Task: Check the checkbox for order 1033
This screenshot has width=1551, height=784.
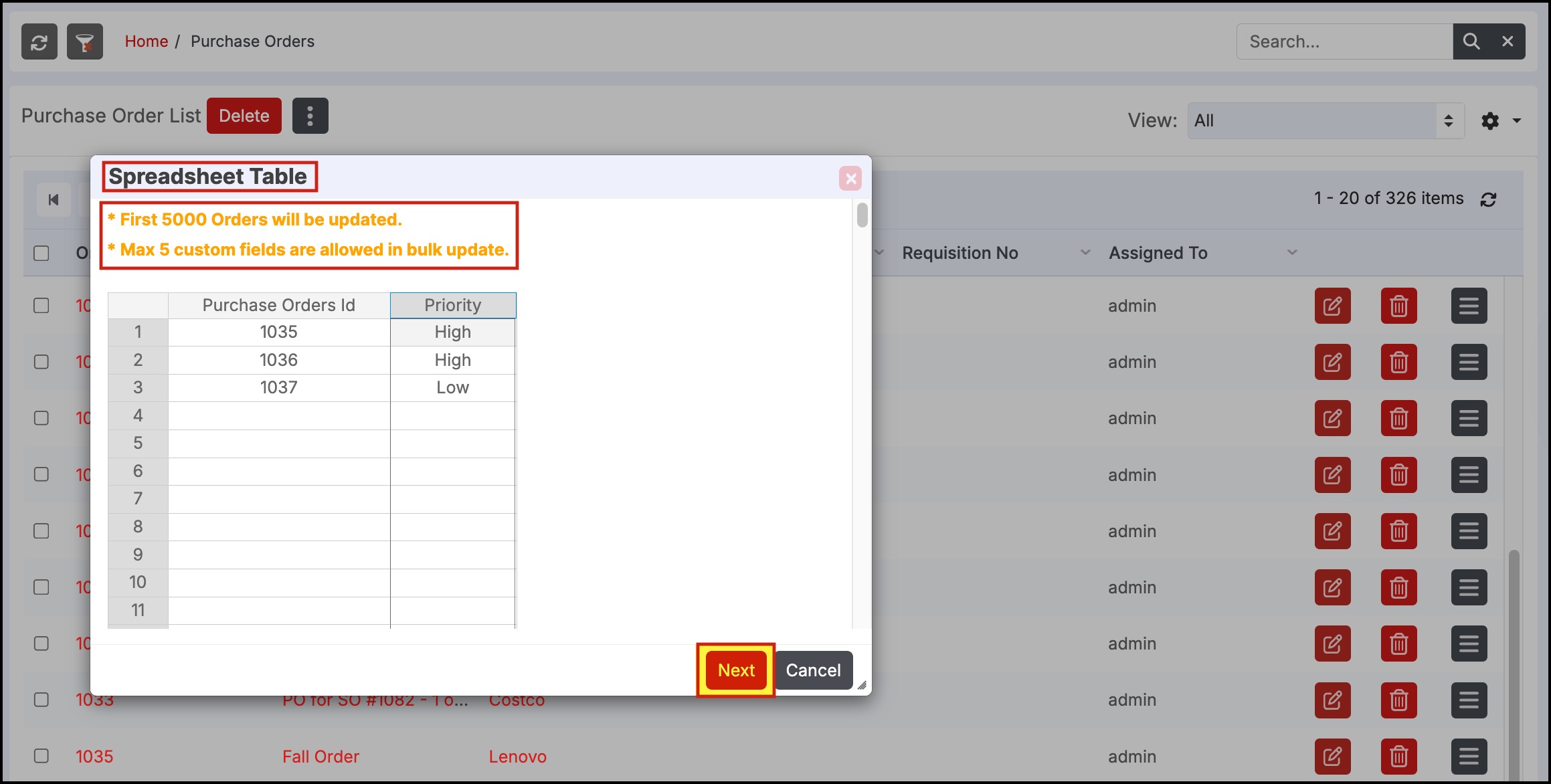Action: click(x=41, y=700)
